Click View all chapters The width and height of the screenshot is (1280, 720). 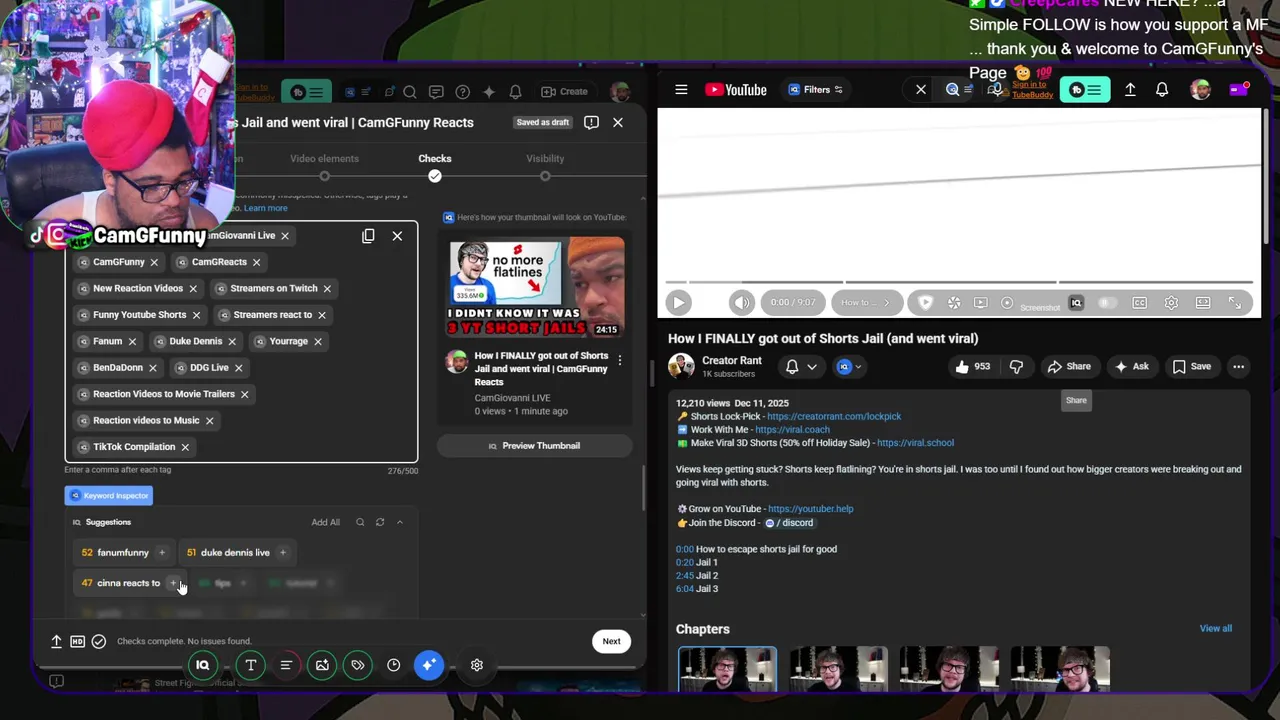point(1215,629)
